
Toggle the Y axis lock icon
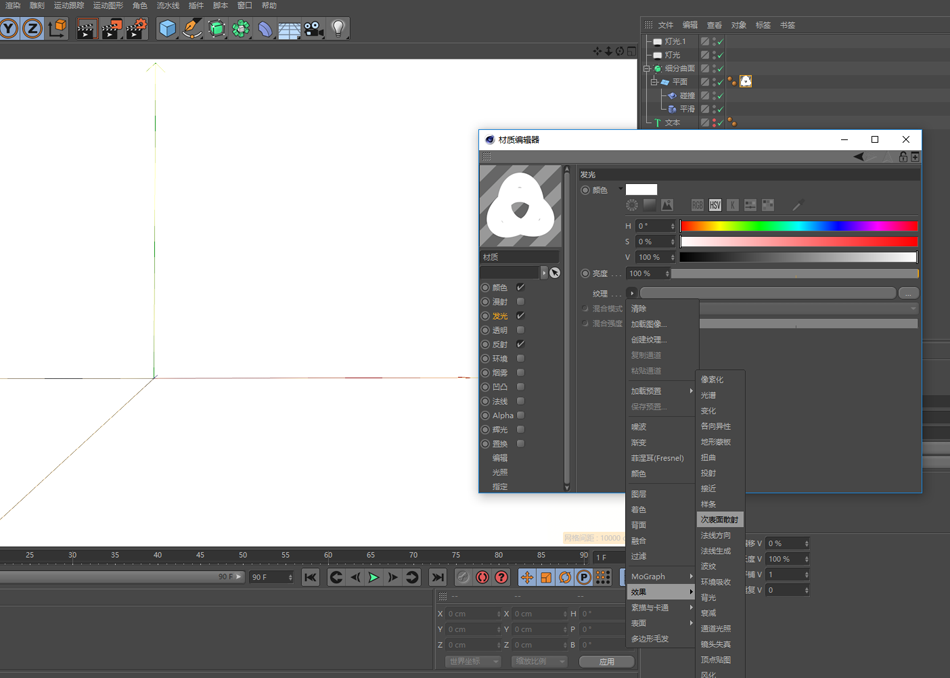tap(9, 28)
